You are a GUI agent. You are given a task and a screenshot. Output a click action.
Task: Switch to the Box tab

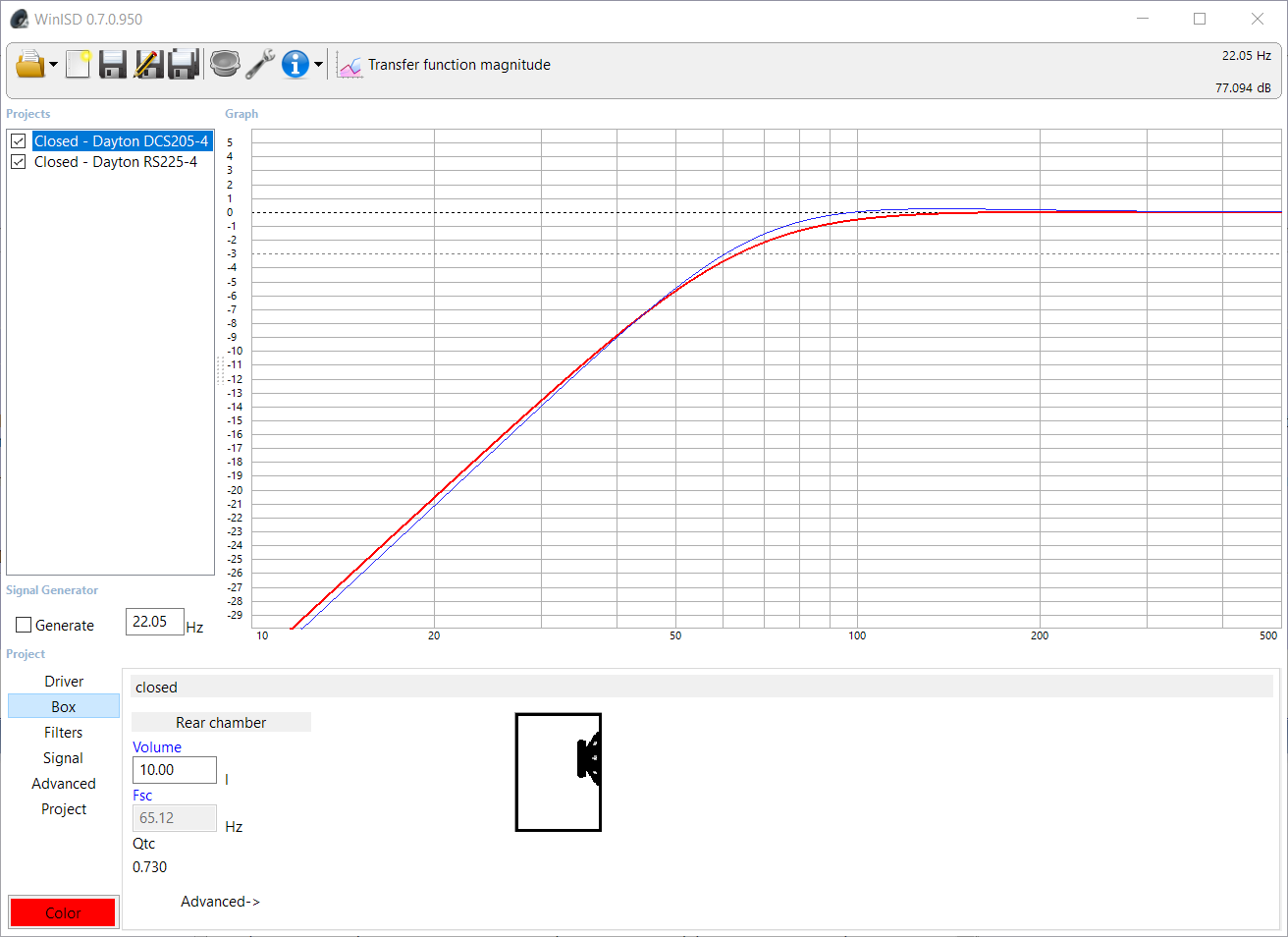[x=64, y=707]
